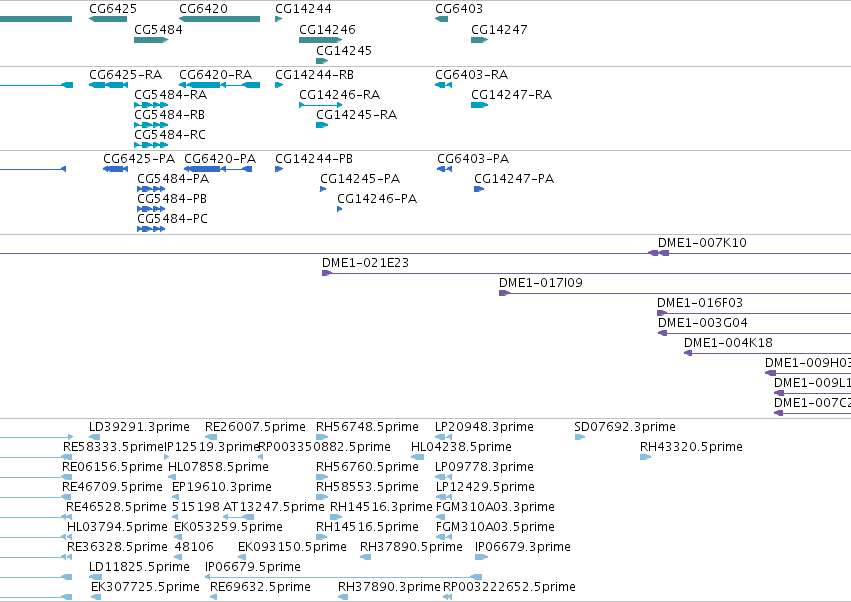Select EST EK053259.5prime
851x602 pixels.
[228, 527]
